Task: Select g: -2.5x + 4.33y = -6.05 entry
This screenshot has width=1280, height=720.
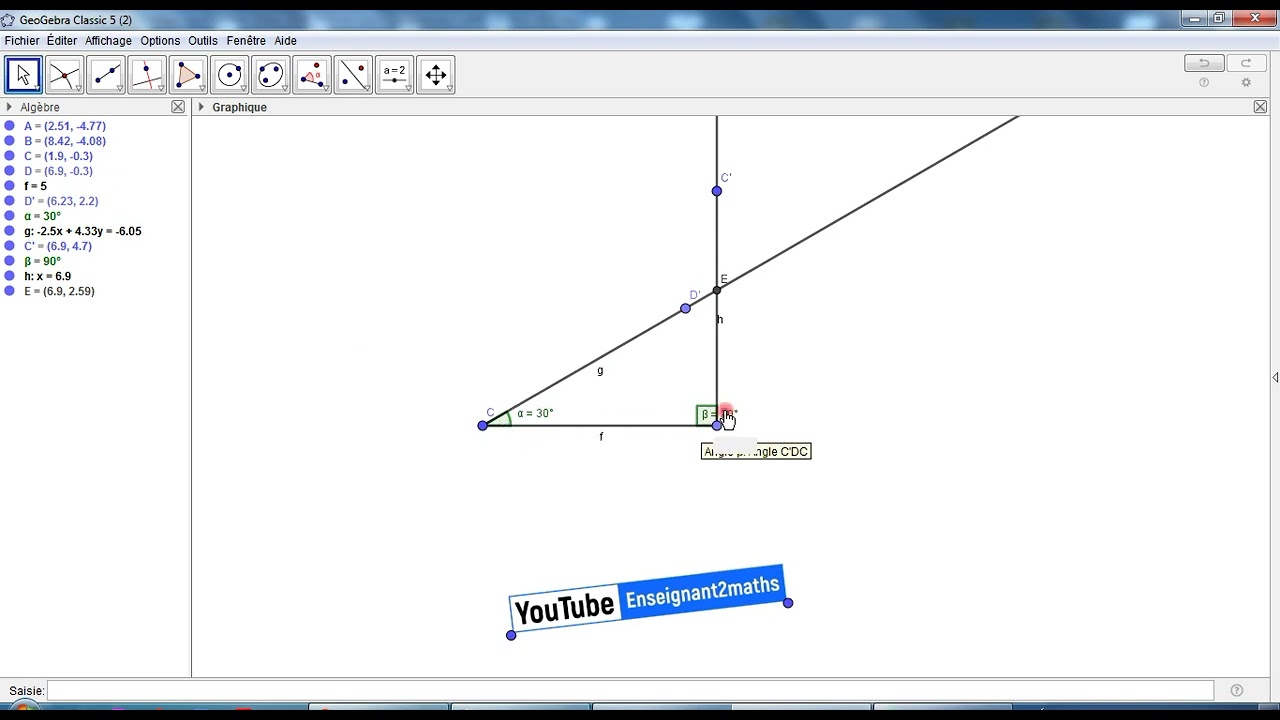Action: click(x=83, y=231)
